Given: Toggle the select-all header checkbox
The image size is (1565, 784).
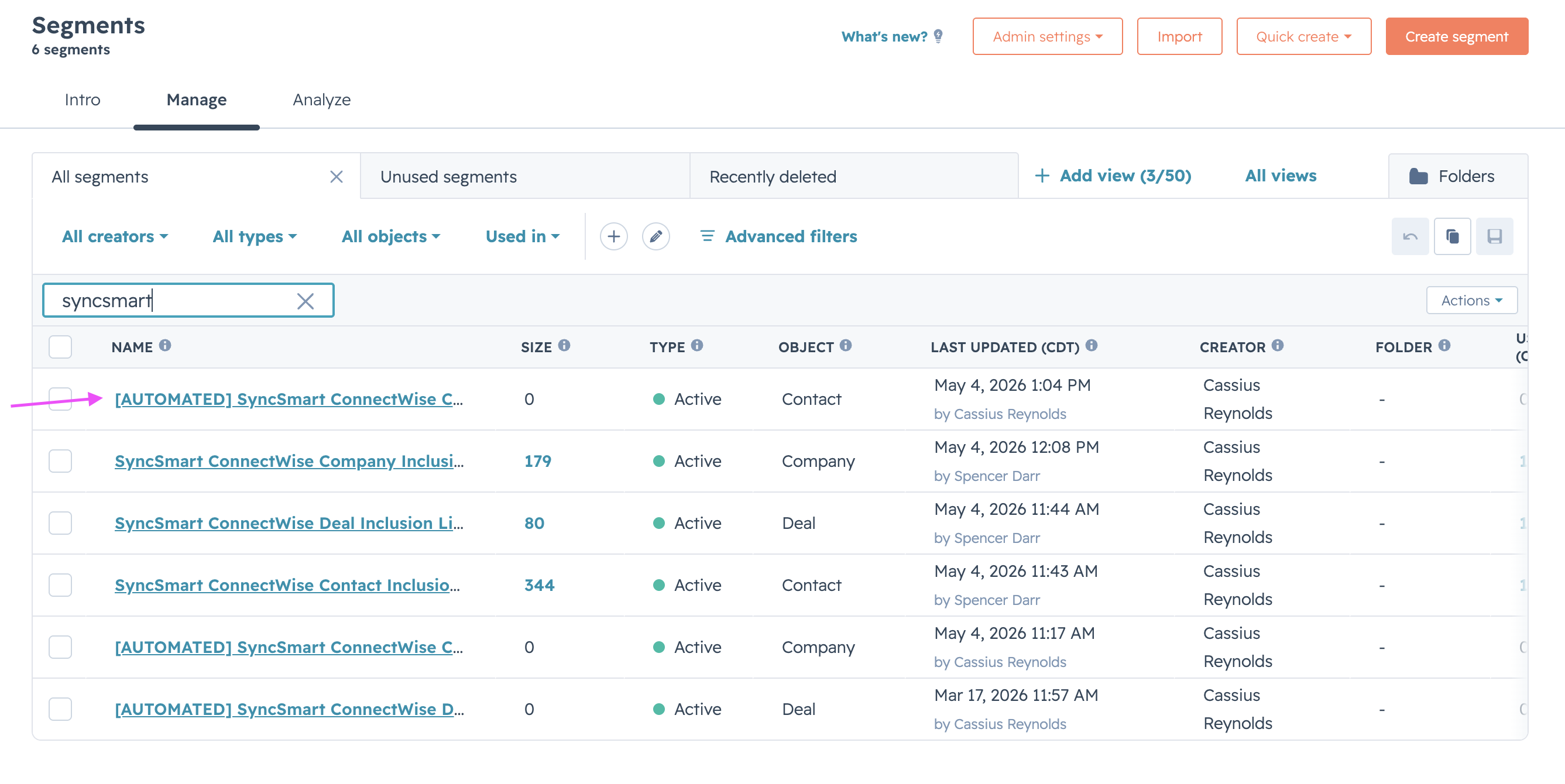Looking at the screenshot, I should pos(60,347).
